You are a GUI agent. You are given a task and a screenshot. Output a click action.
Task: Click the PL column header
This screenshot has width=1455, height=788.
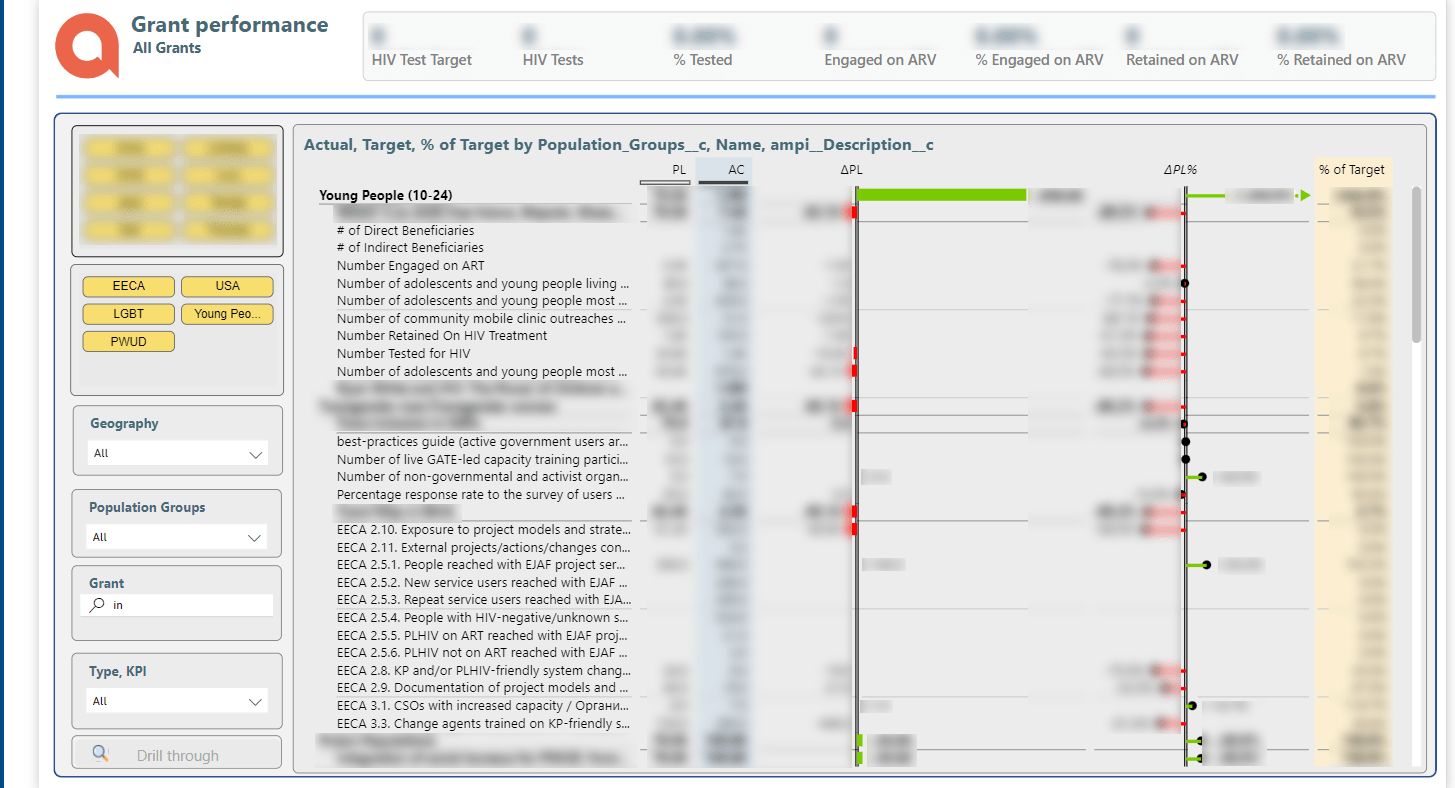[x=679, y=170]
